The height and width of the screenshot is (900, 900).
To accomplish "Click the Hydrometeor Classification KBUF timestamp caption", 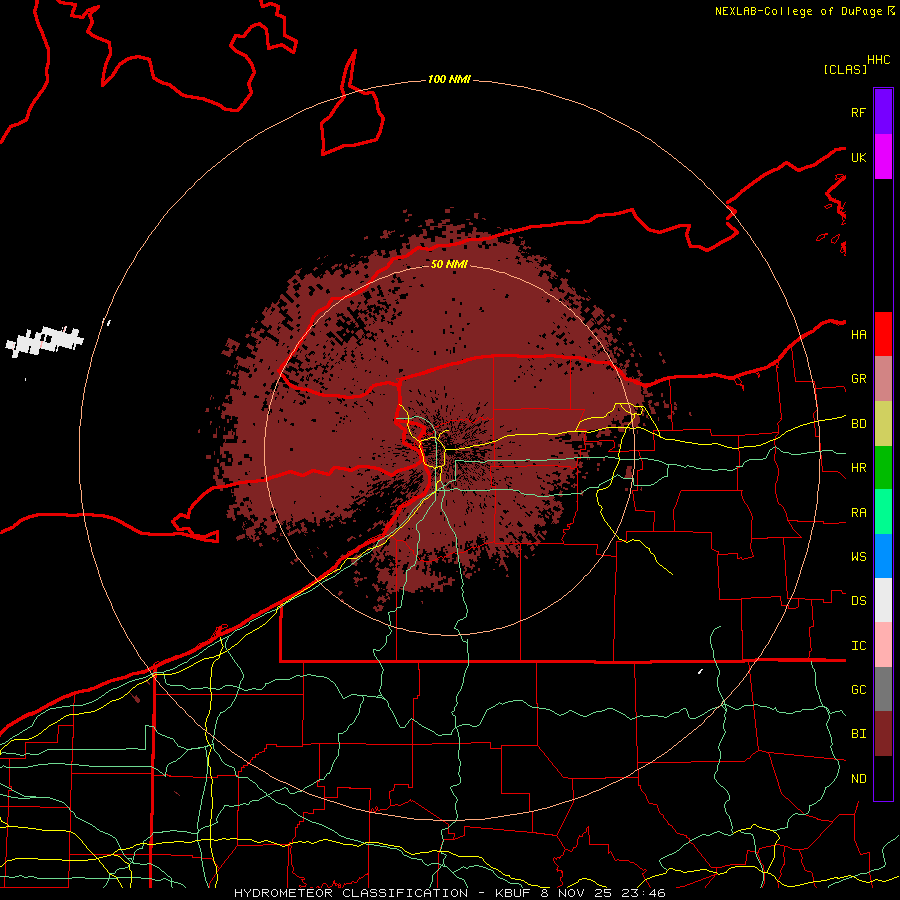I will point(449,893).
